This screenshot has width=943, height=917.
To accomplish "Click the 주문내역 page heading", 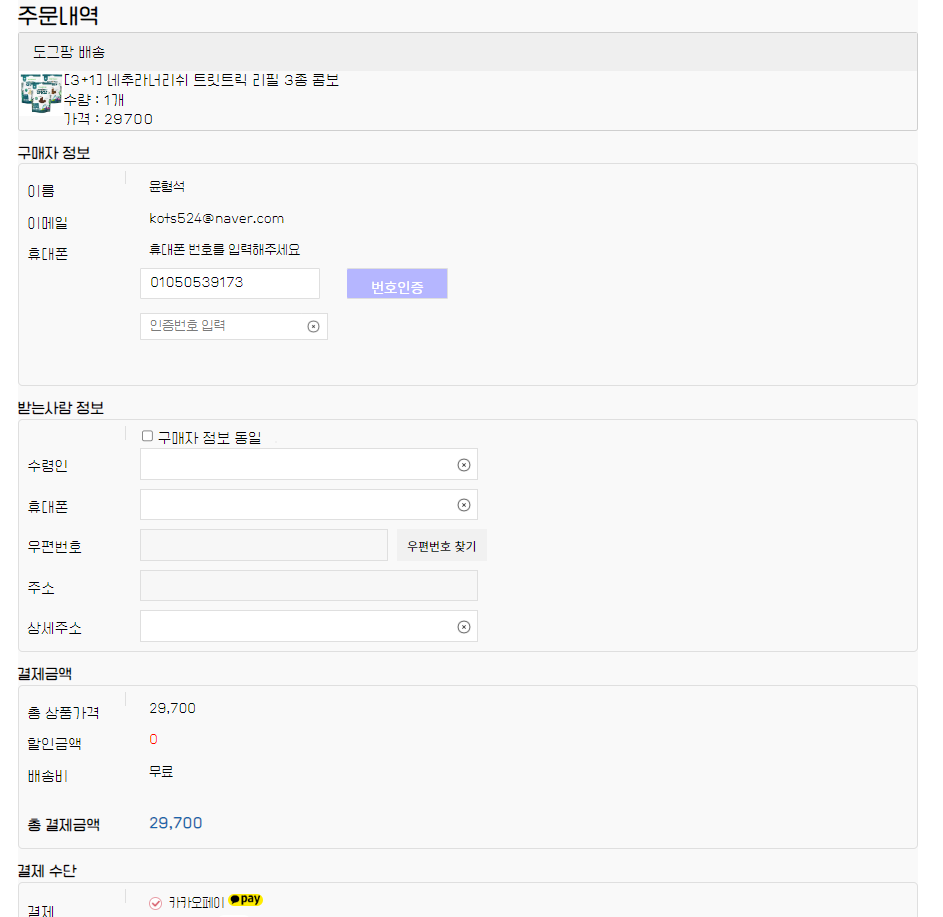I will [x=58, y=15].
